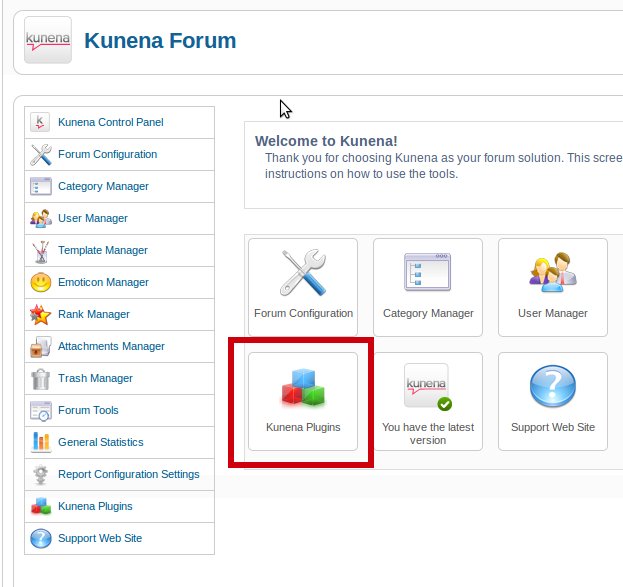Click the Trash Manager bin icon
The width and height of the screenshot is (623, 587).
coord(41,379)
